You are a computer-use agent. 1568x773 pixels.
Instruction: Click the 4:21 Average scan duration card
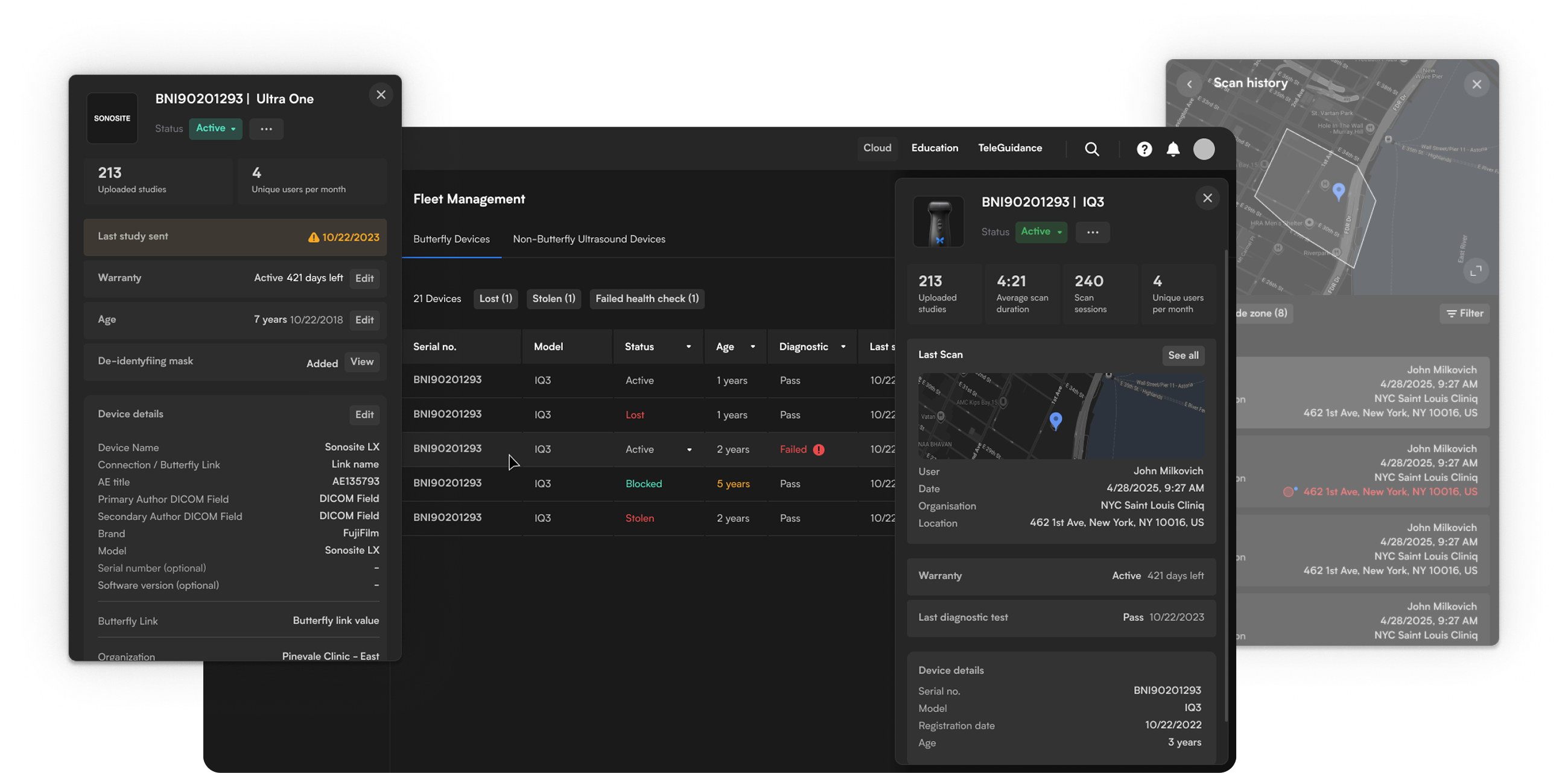1021,293
